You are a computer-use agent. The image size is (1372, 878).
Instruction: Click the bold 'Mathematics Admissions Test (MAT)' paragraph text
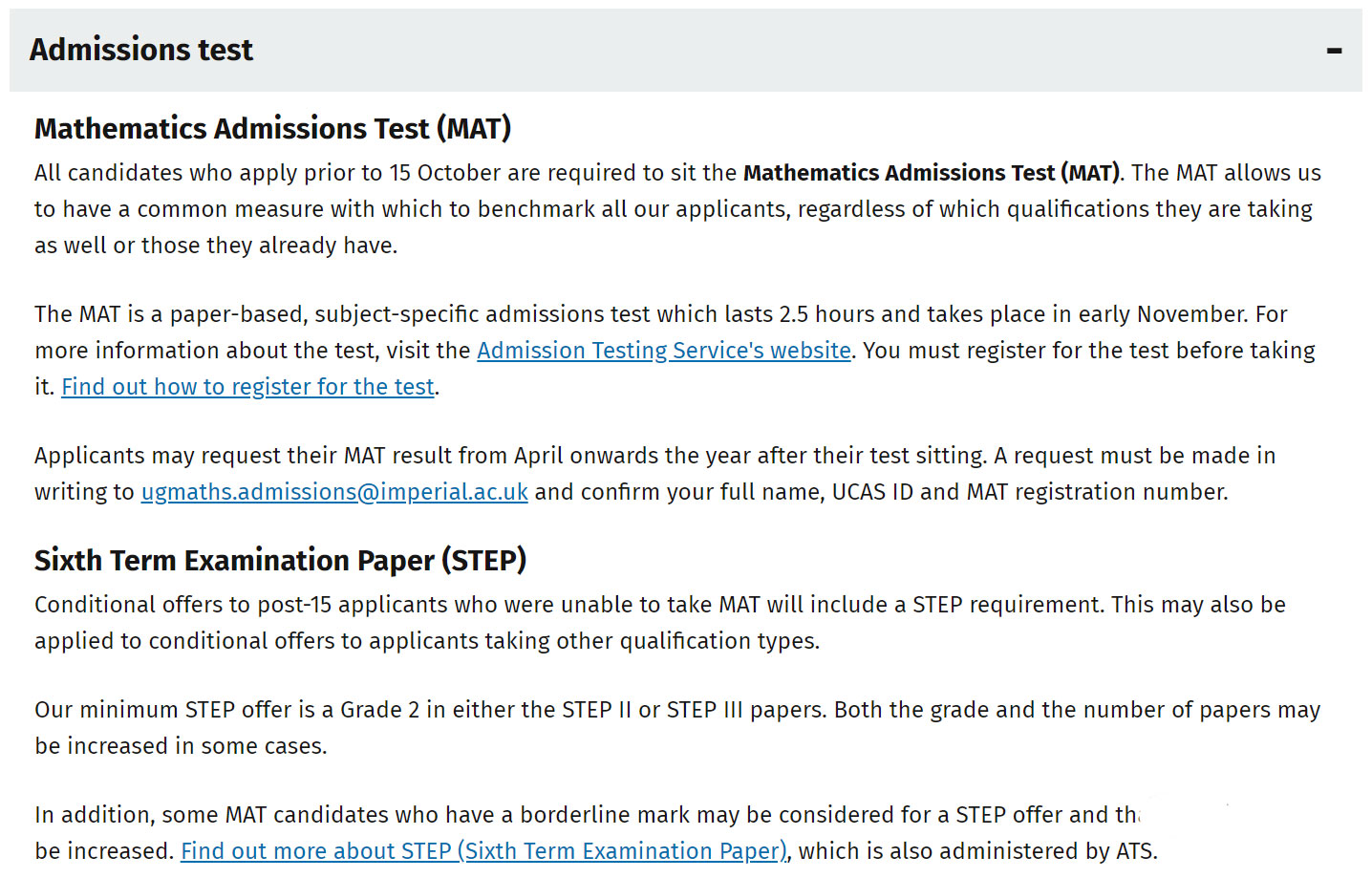click(932, 173)
